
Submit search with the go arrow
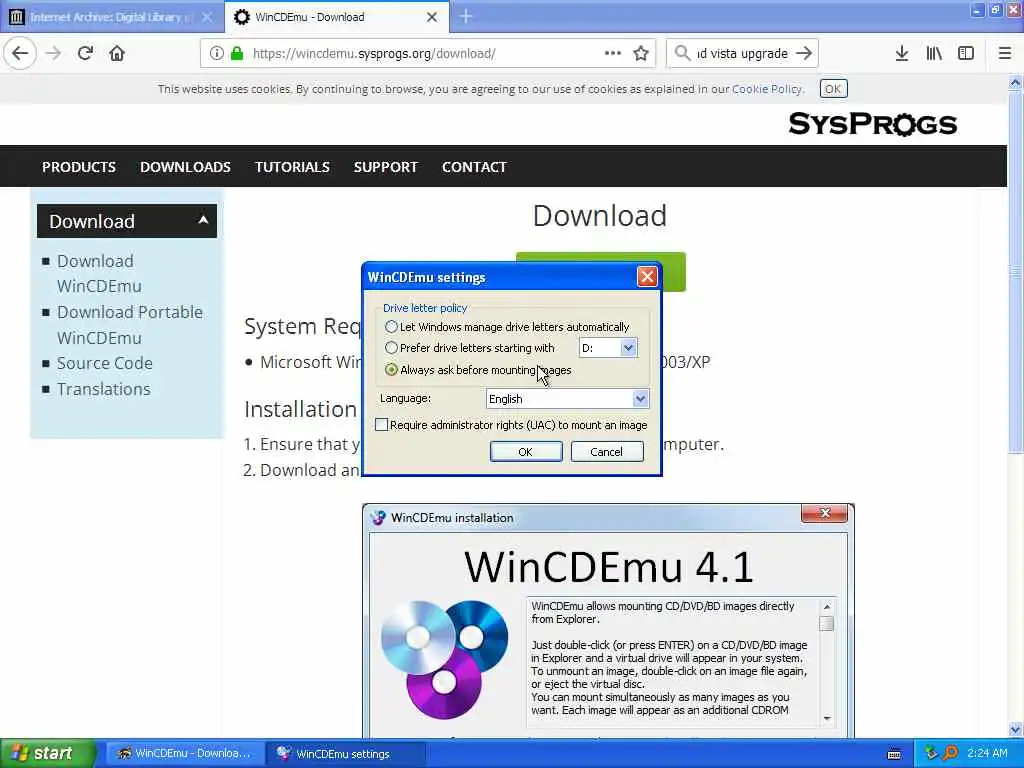[x=804, y=54]
